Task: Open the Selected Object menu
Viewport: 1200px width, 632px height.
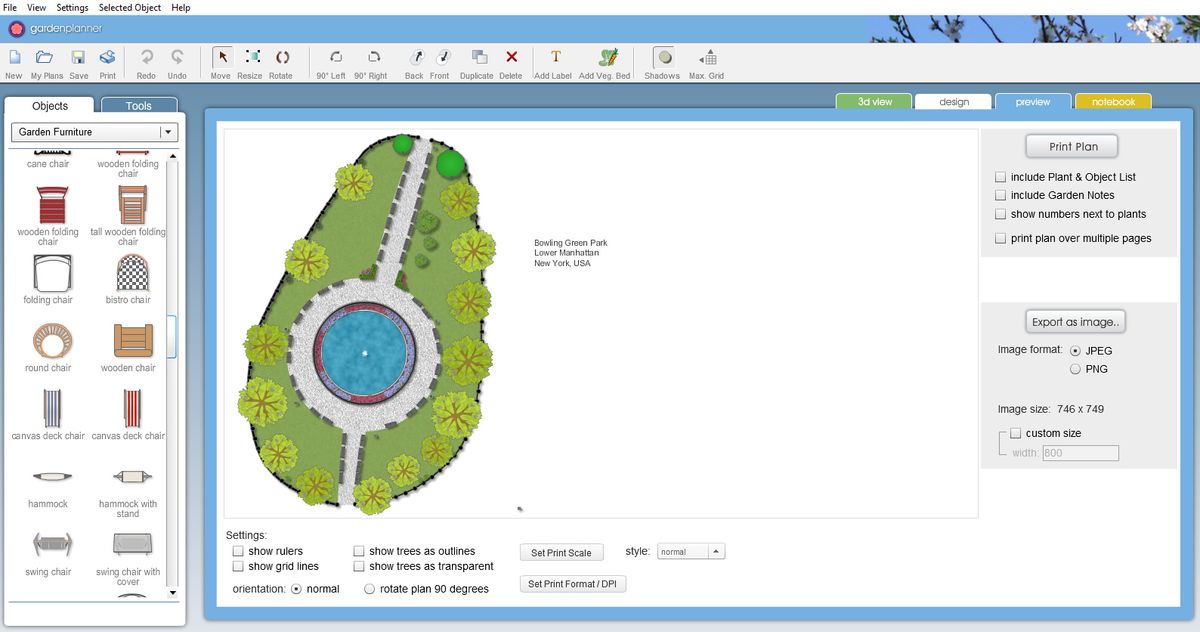Action: click(x=130, y=7)
